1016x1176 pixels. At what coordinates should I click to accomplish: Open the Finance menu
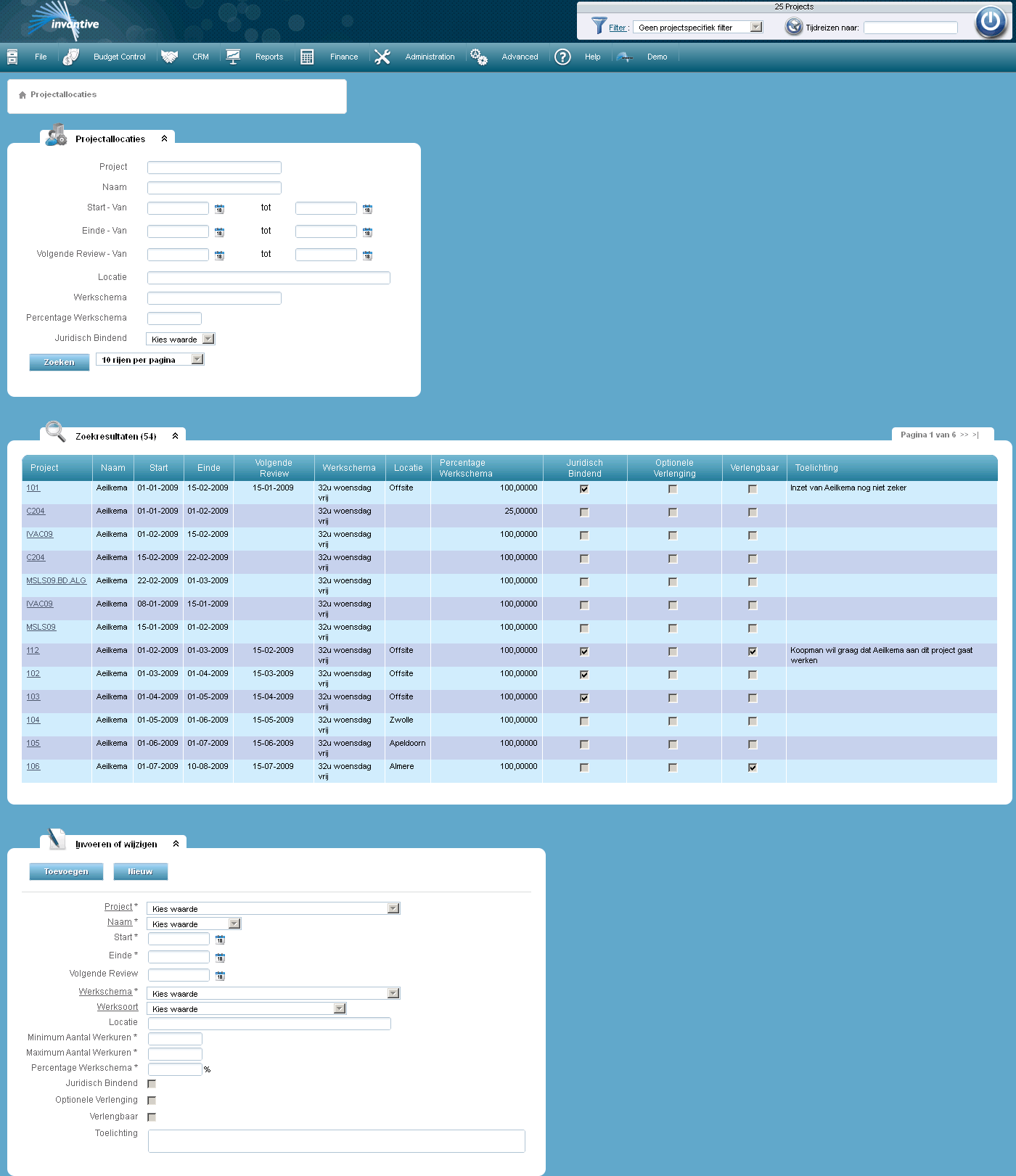coord(344,57)
